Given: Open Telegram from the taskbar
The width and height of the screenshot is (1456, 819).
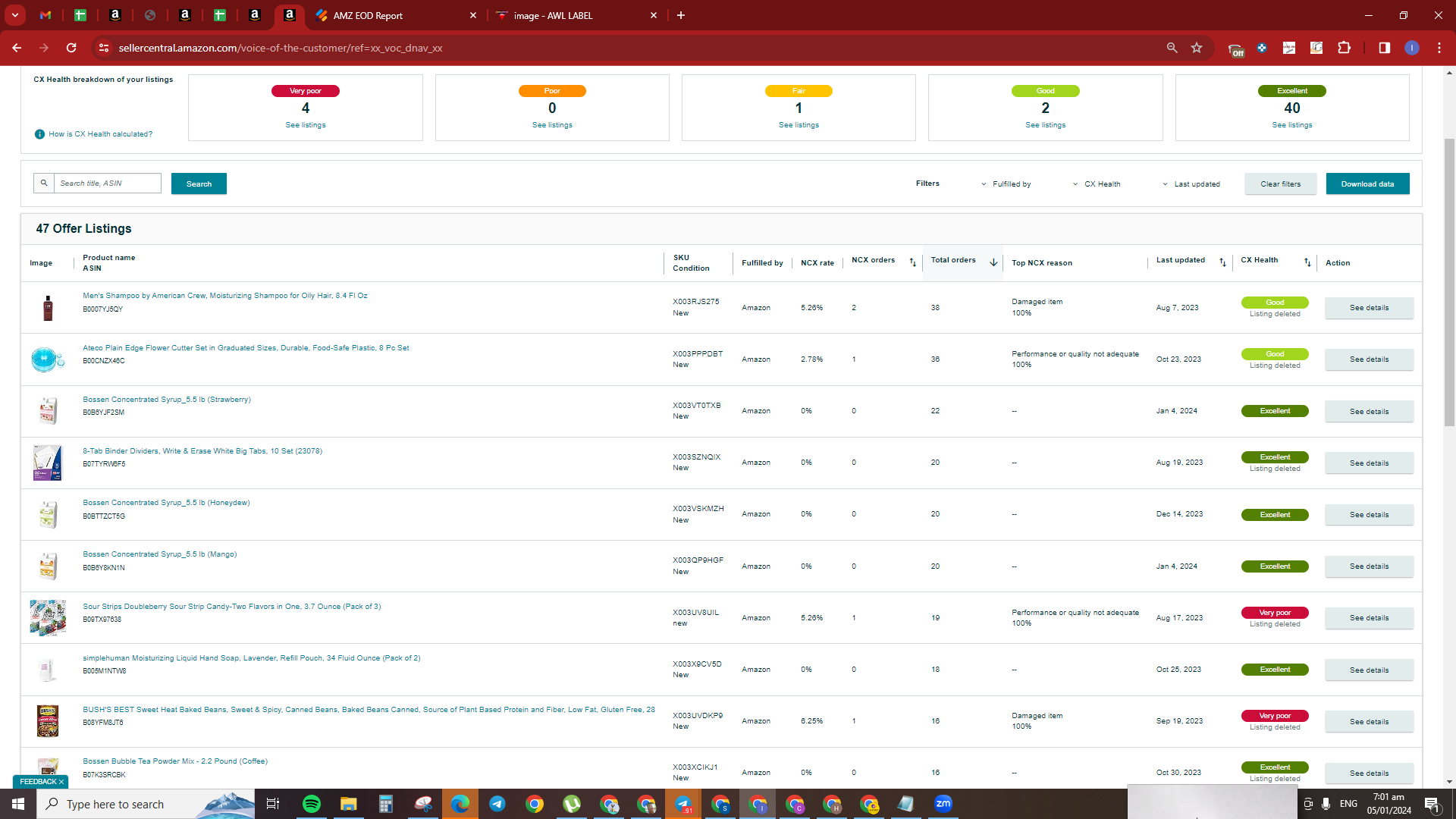Looking at the screenshot, I should 497,804.
